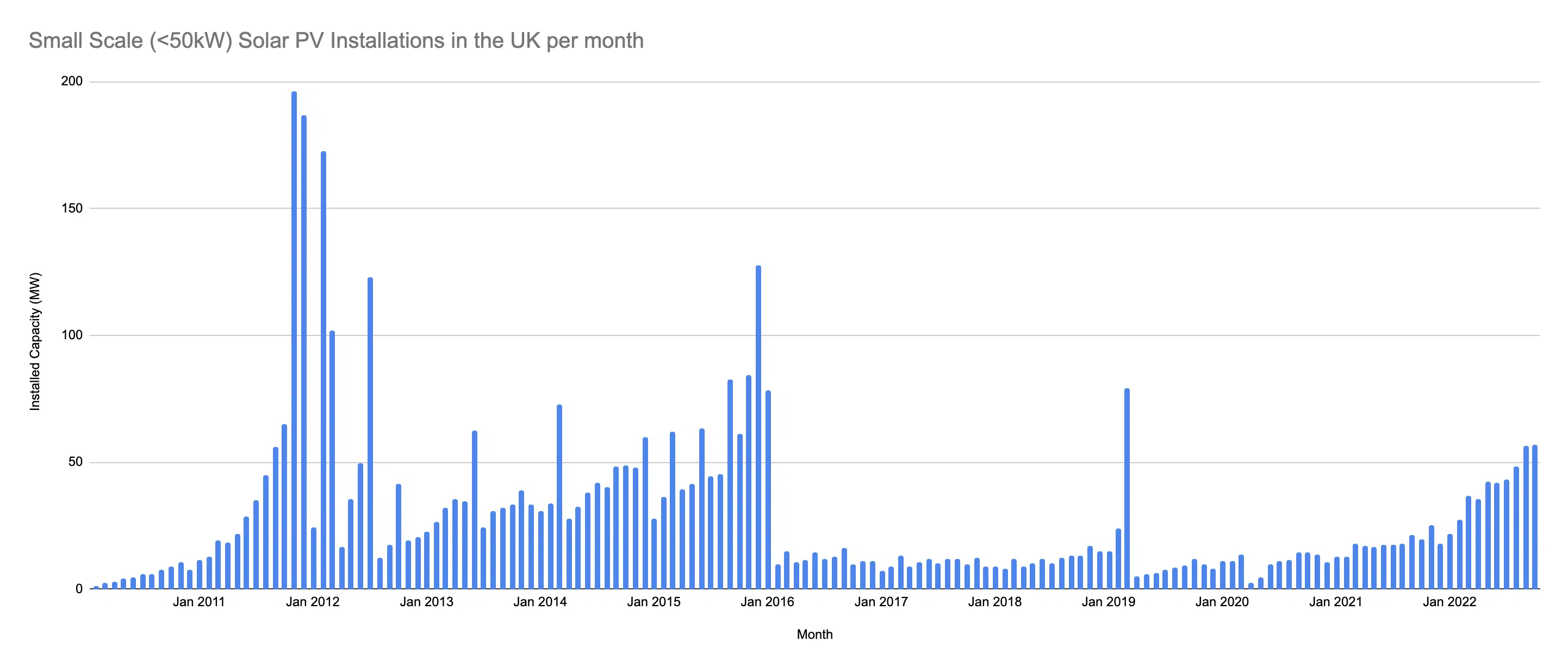The width and height of the screenshot is (1568, 672).
Task: Click y-axis value 100
Action: [x=72, y=335]
